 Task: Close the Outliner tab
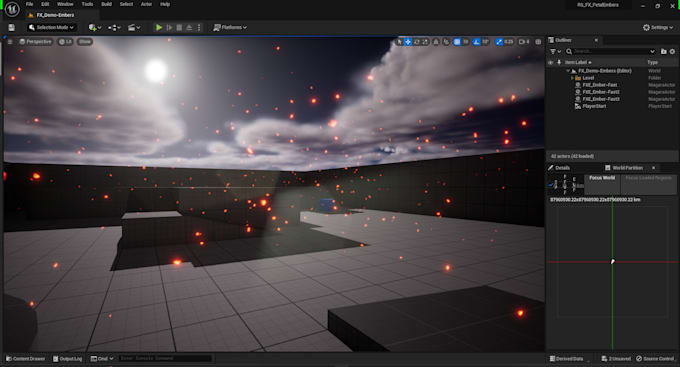(596, 40)
